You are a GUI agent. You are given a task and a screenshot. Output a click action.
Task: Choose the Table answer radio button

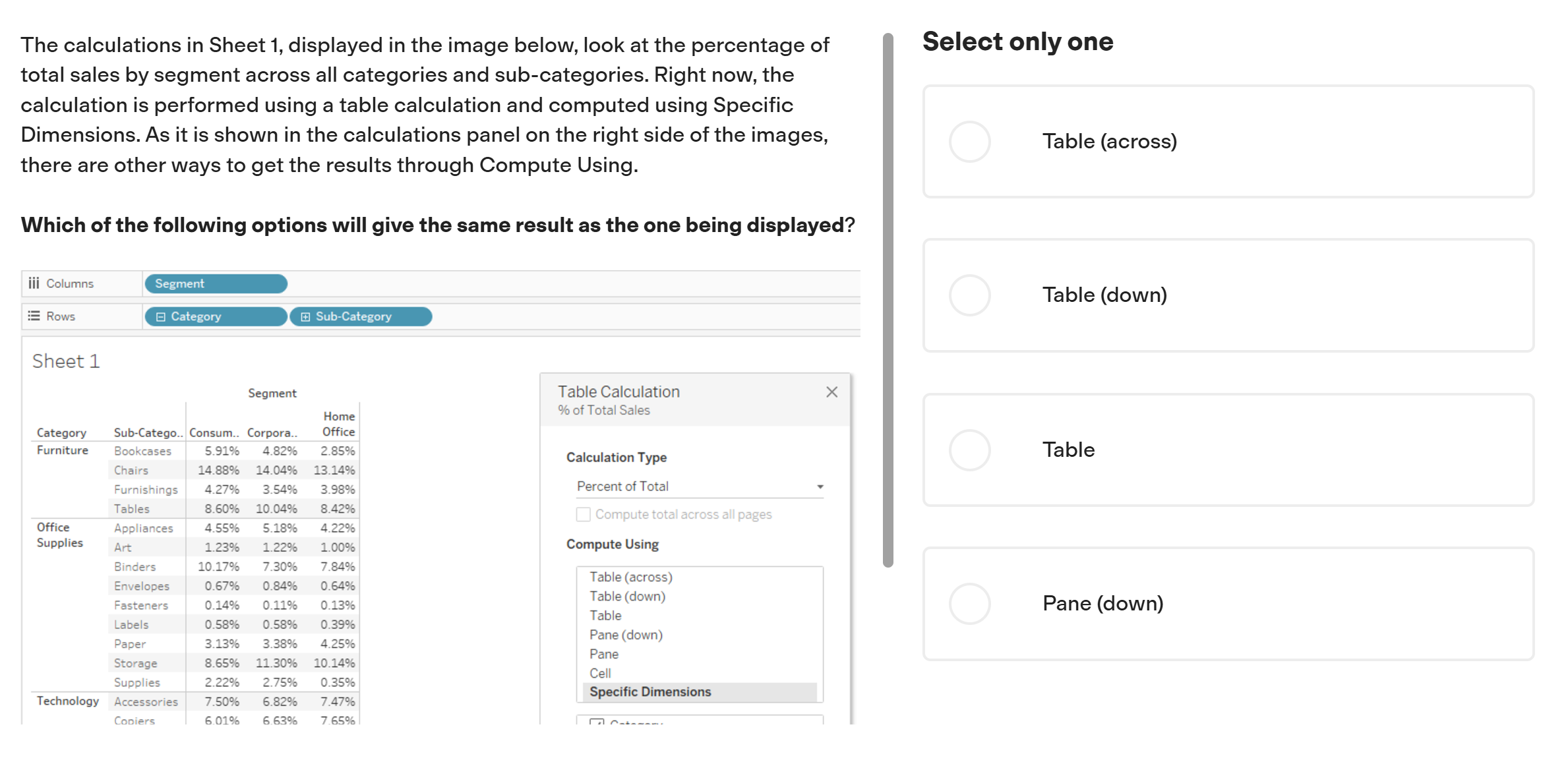(x=969, y=450)
